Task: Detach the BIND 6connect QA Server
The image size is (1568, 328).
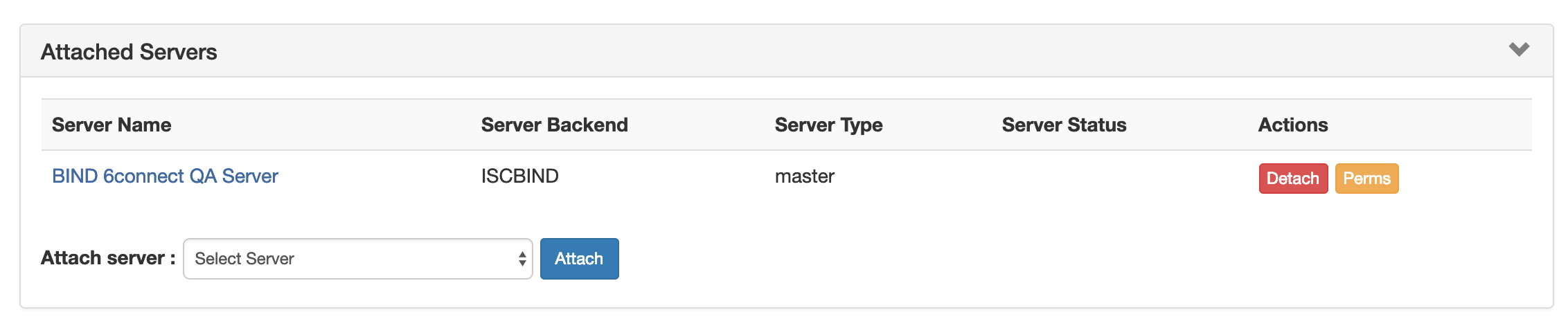Action: pos(1292,179)
